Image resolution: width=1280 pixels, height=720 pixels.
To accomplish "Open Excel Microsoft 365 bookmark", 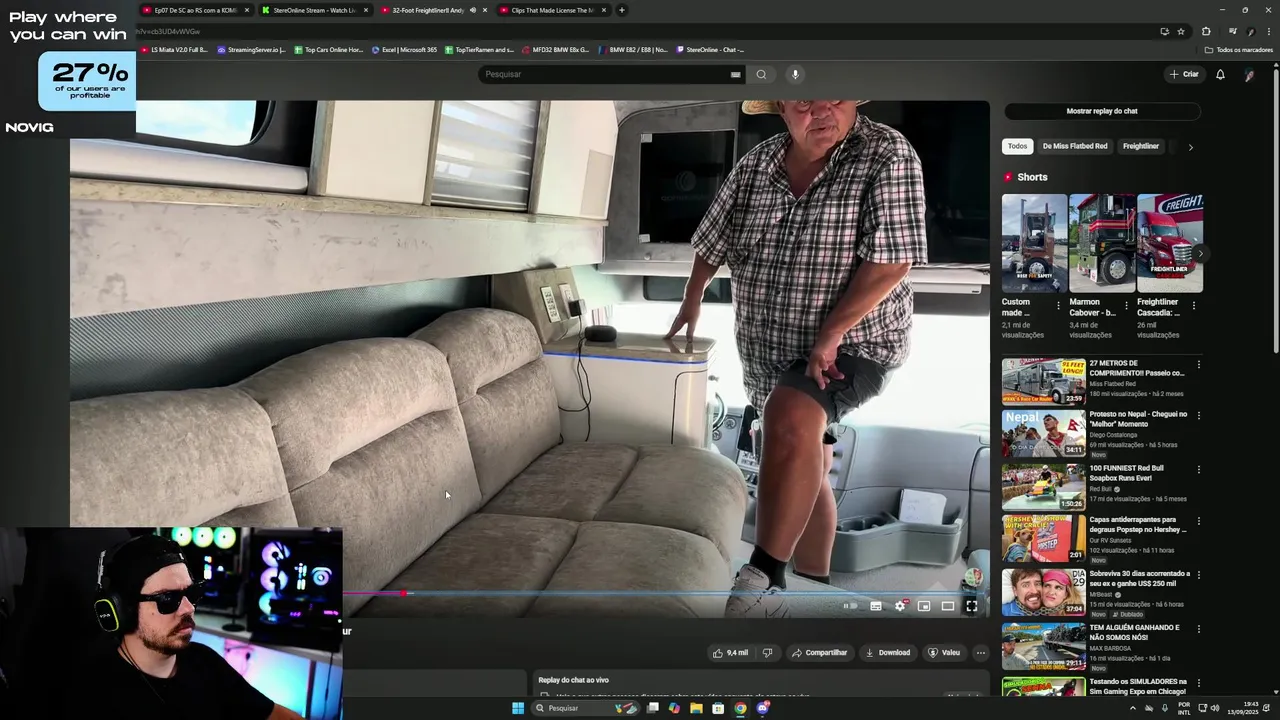I will click(404, 49).
